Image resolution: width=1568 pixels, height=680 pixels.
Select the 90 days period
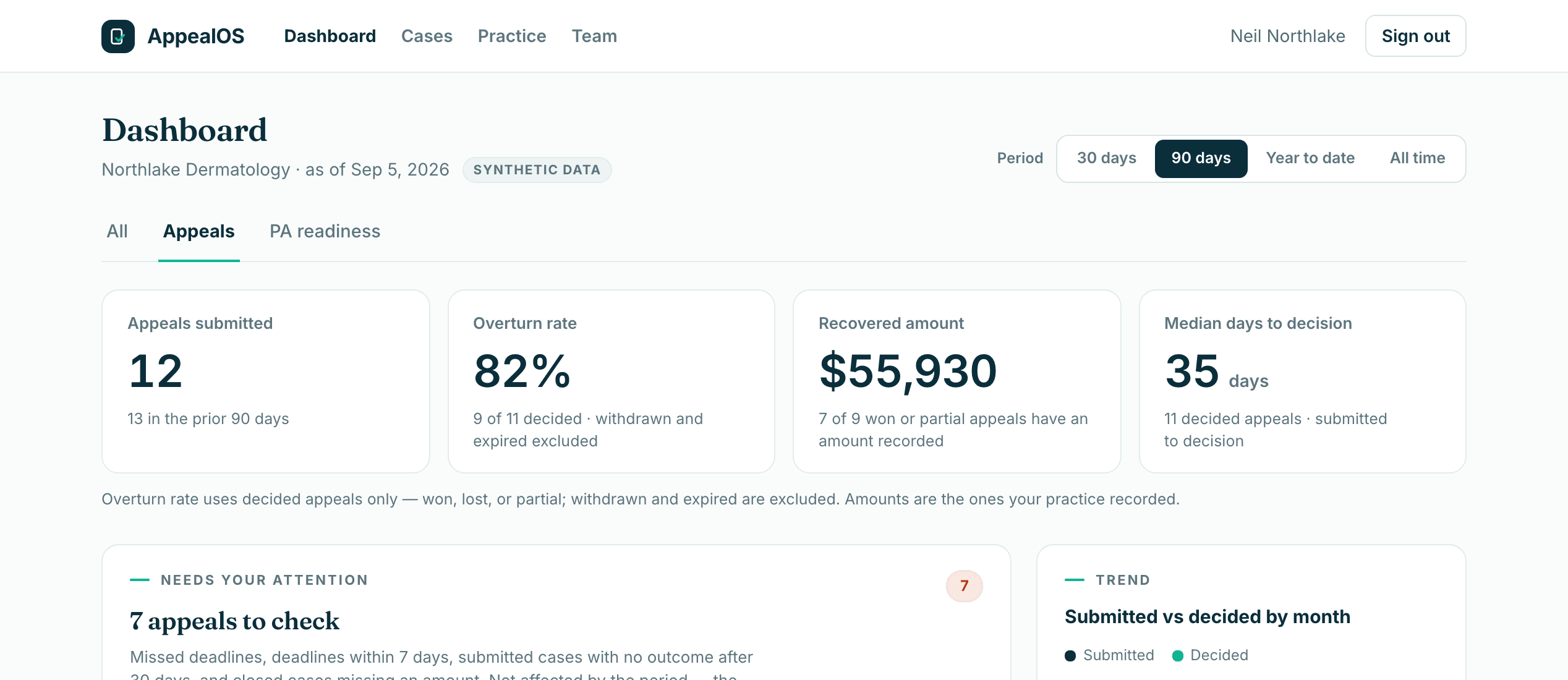[1201, 158]
